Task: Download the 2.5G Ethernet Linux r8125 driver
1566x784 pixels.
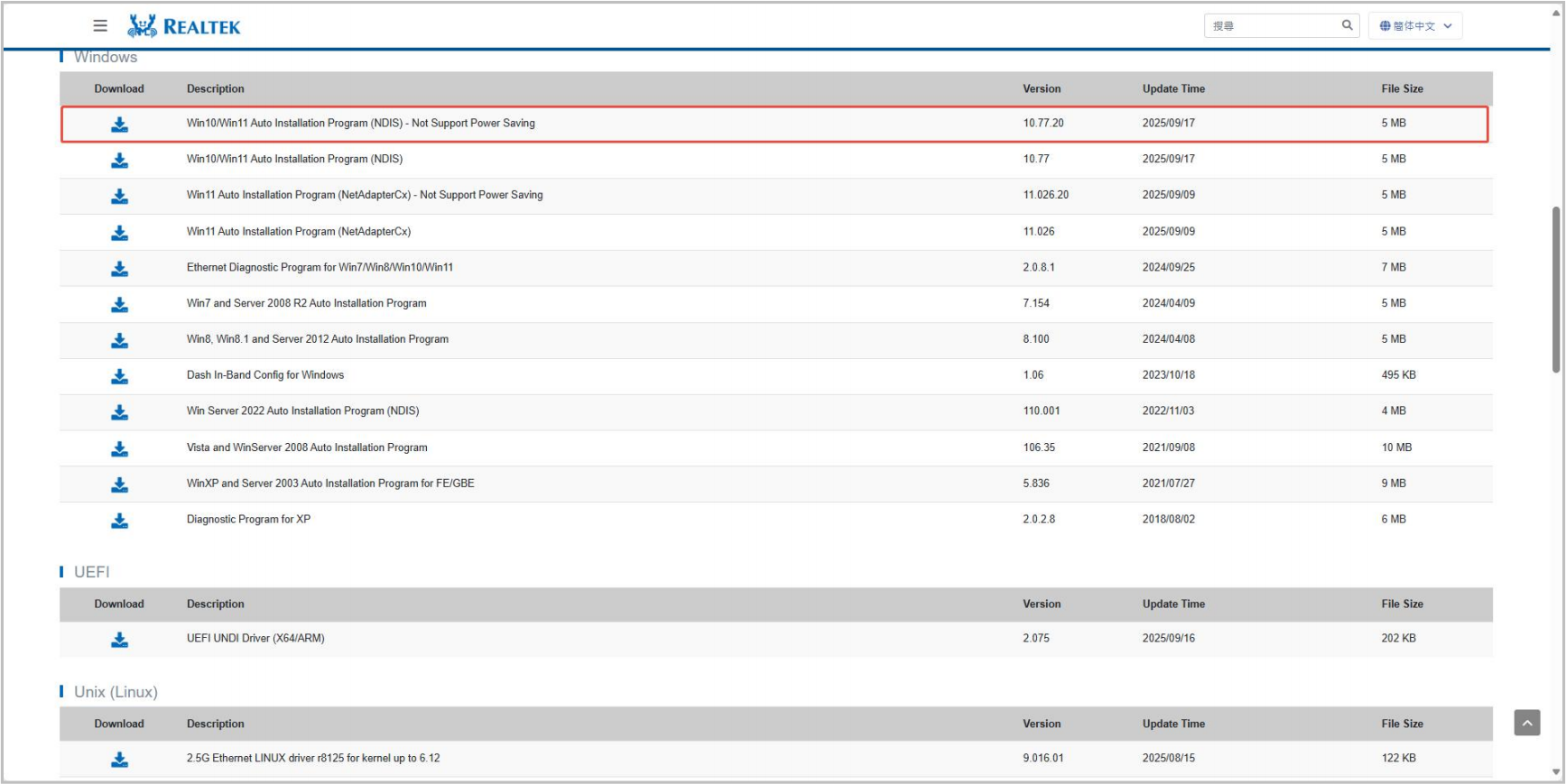Action: (119, 760)
